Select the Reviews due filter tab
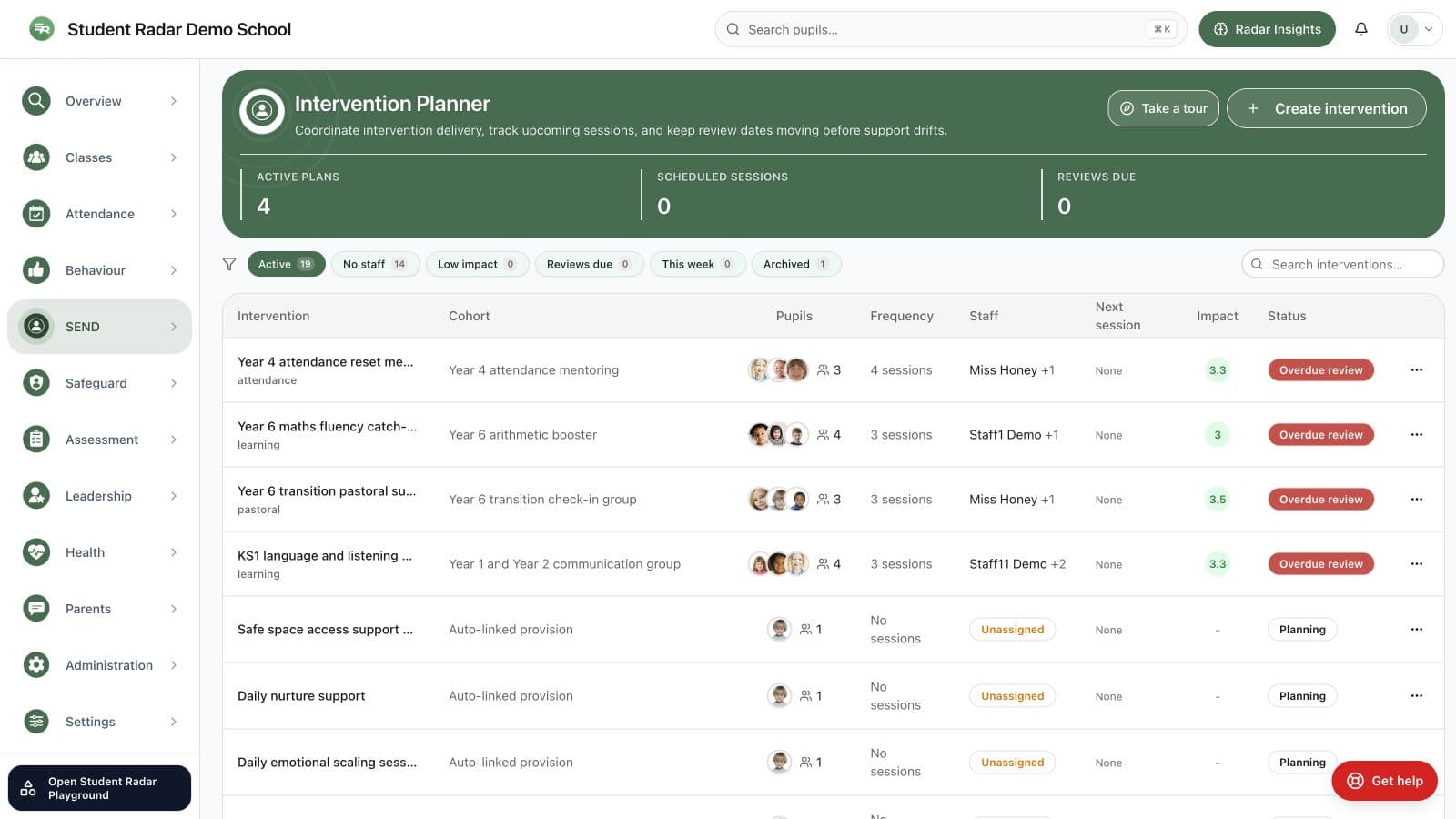Viewport: 1456px width, 819px height. (589, 264)
